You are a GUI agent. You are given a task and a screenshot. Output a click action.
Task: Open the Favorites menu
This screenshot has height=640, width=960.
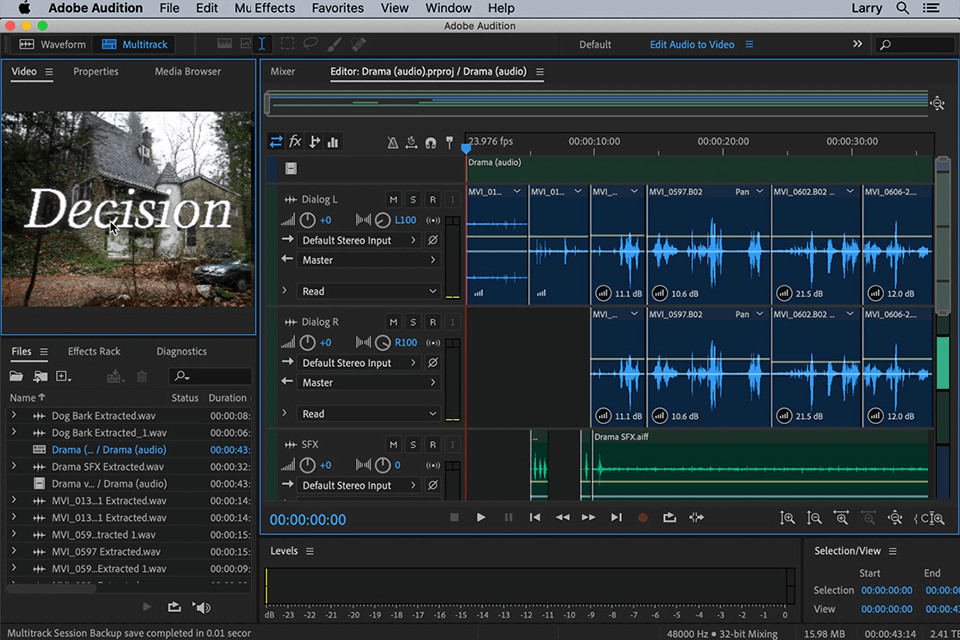[337, 8]
